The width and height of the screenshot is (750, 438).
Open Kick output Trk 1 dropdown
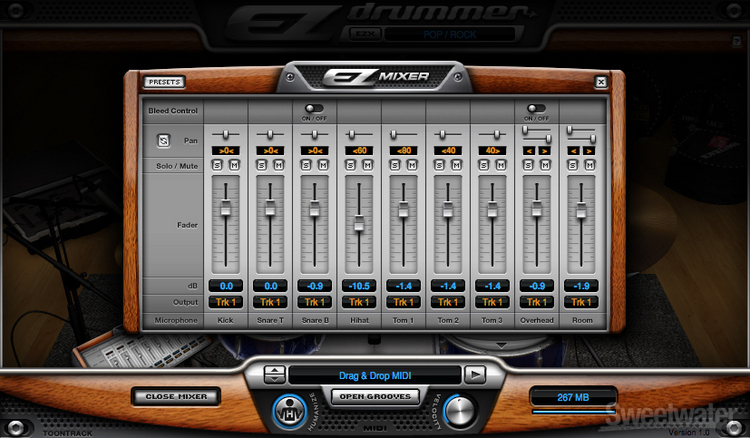226,302
